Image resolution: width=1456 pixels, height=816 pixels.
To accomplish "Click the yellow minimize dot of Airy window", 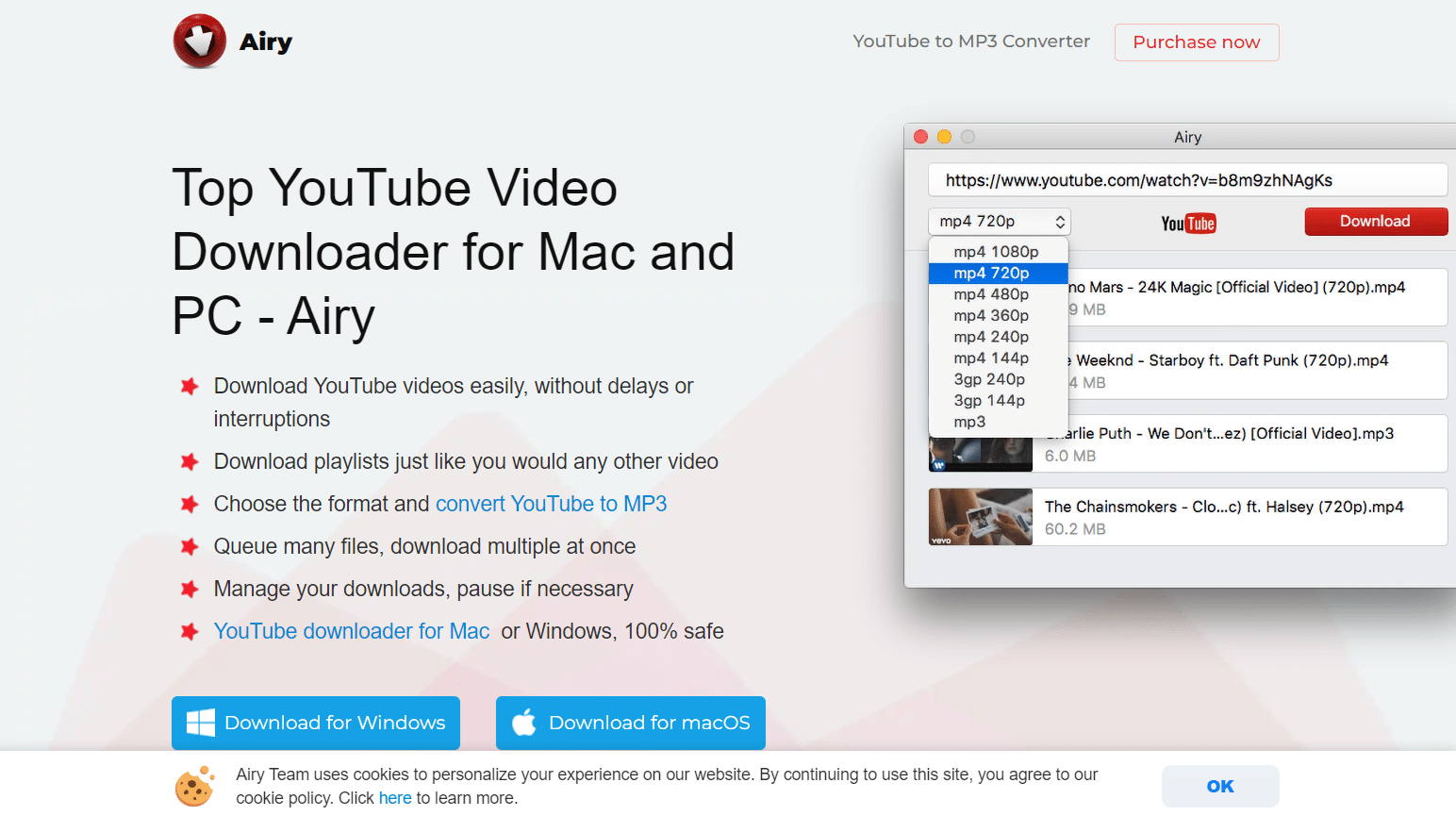I will [944, 137].
